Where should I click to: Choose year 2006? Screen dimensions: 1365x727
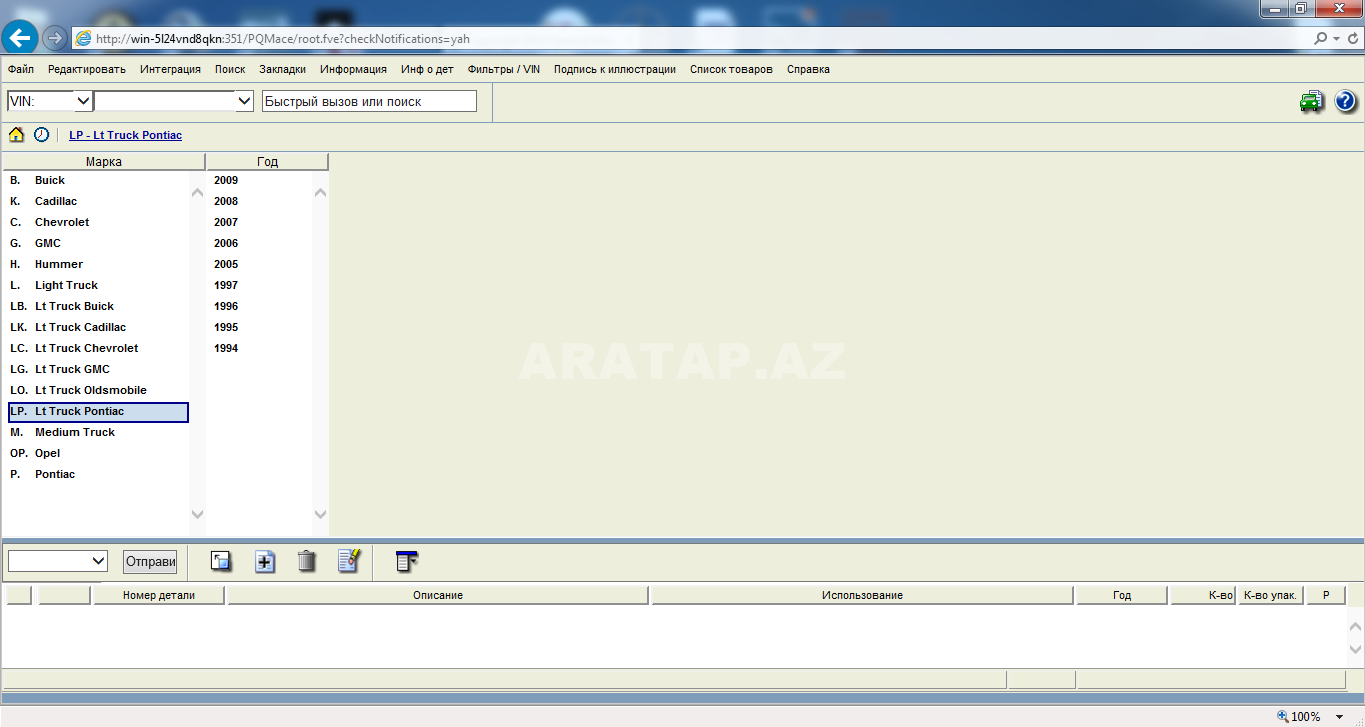tap(226, 243)
